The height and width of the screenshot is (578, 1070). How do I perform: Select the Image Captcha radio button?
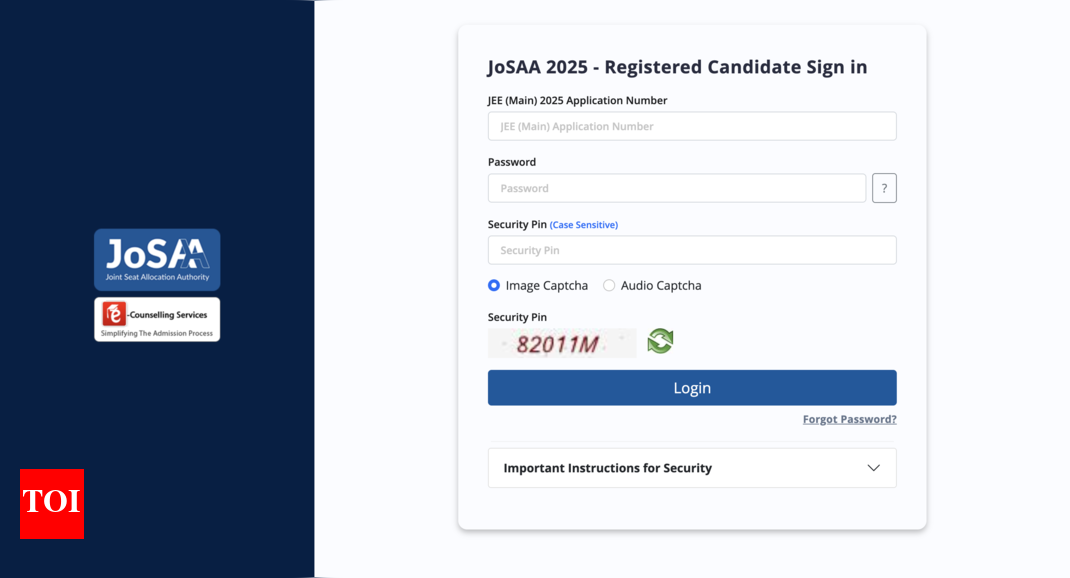coord(494,285)
